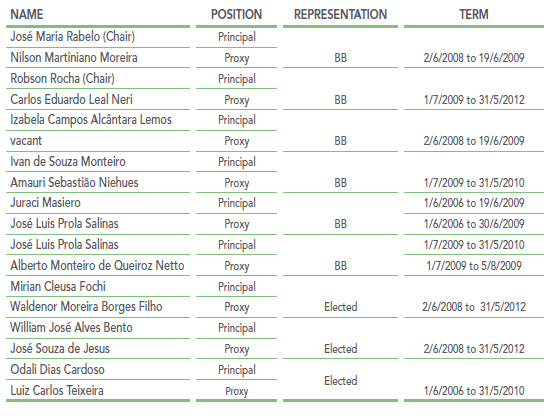This screenshot has height=416, width=553.
Task: Select Amauri Sebastião Niehues name
Action: [74, 182]
